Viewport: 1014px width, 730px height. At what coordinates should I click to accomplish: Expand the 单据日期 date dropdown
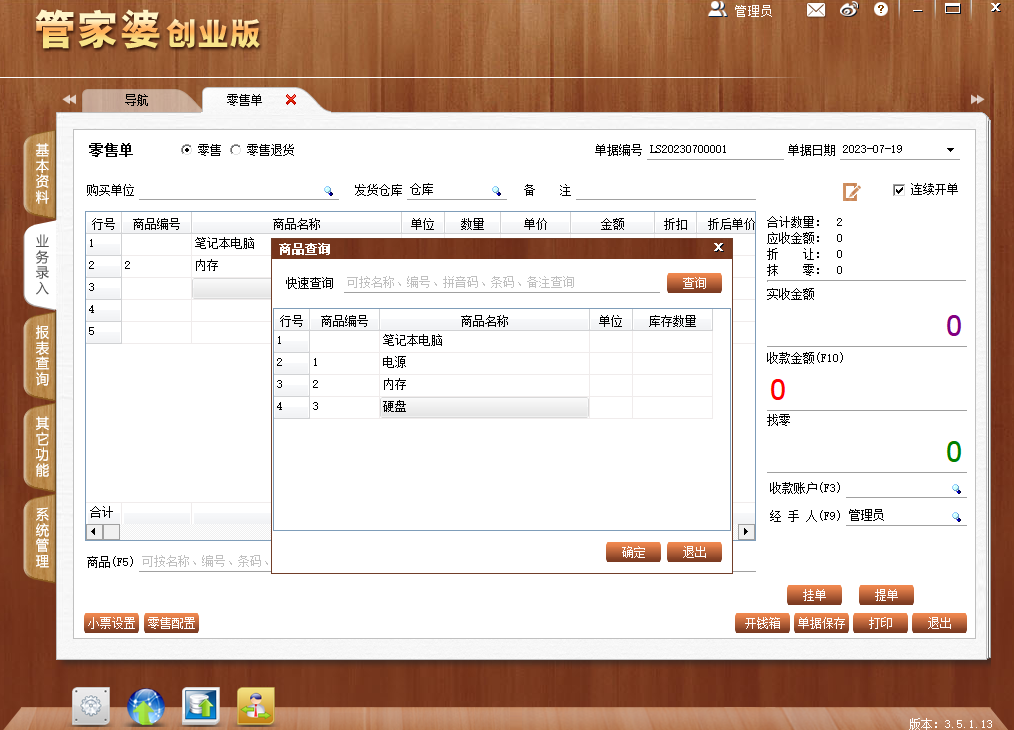coord(951,150)
